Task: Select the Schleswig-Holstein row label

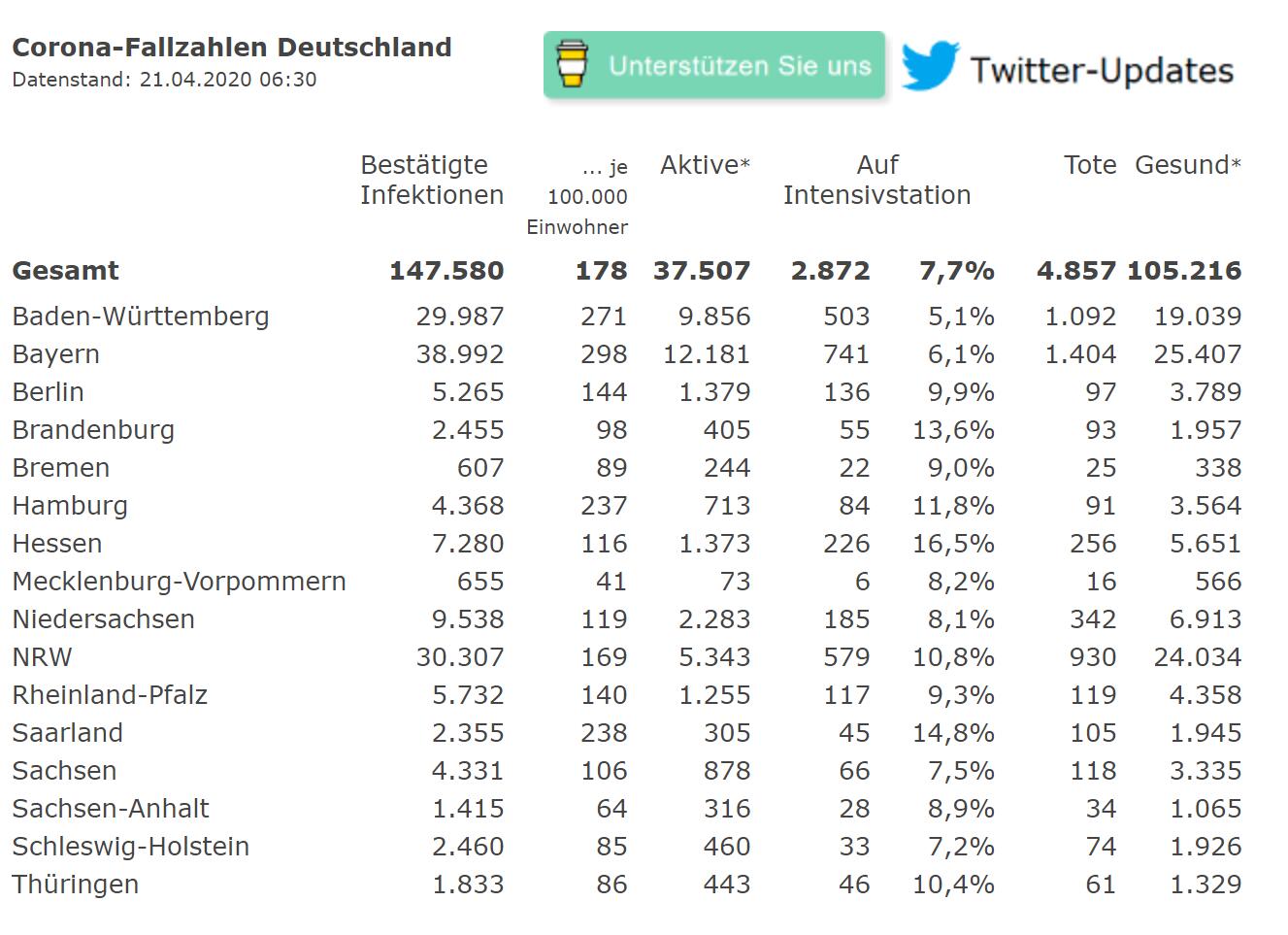Action: 130,847
